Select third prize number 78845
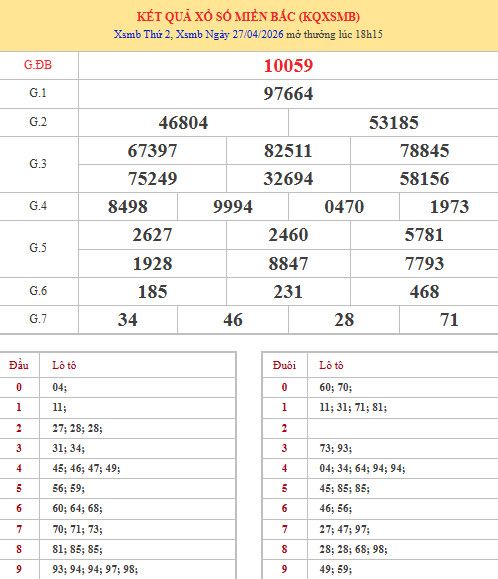Image resolution: width=498 pixels, height=579 pixels. tap(425, 151)
